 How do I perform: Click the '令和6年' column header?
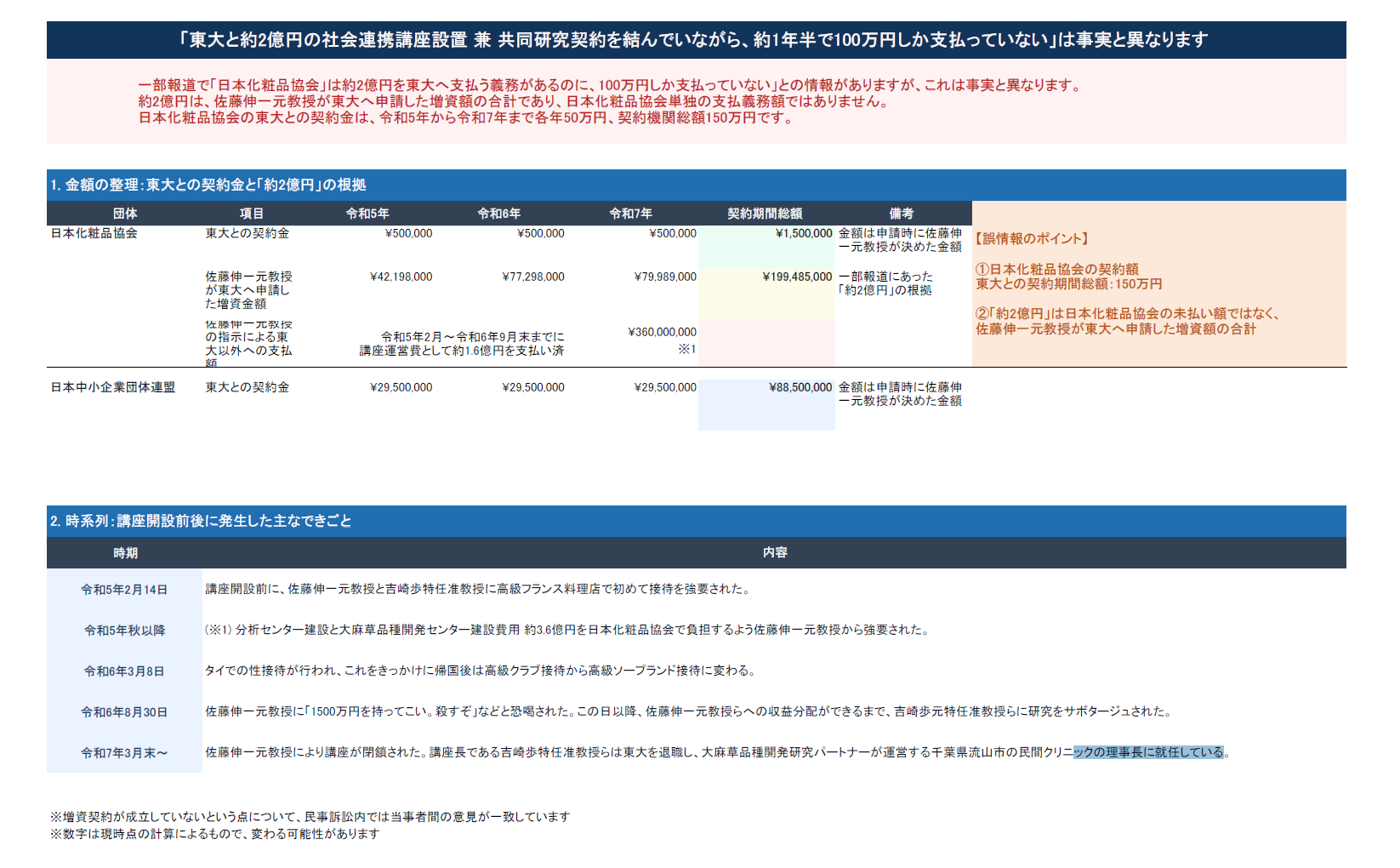point(499,214)
